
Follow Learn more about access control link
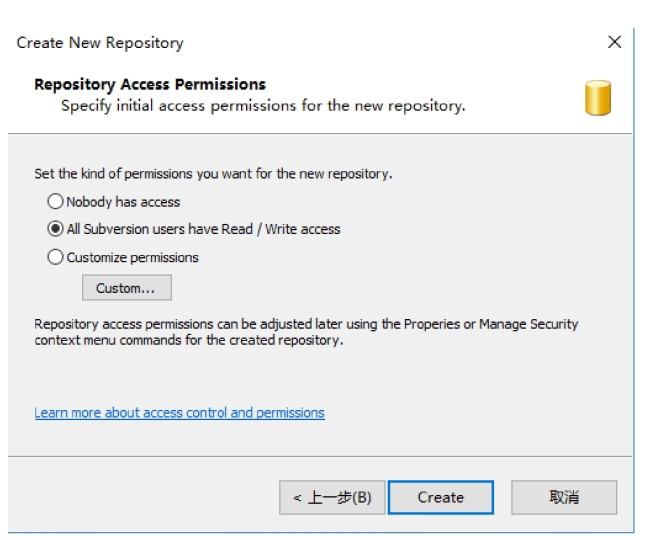(179, 413)
